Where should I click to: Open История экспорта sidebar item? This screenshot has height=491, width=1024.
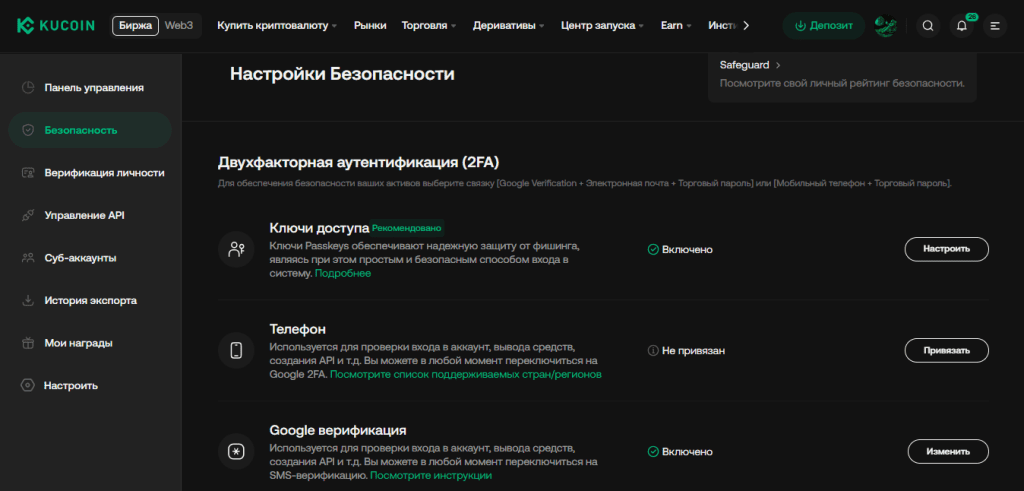click(90, 301)
